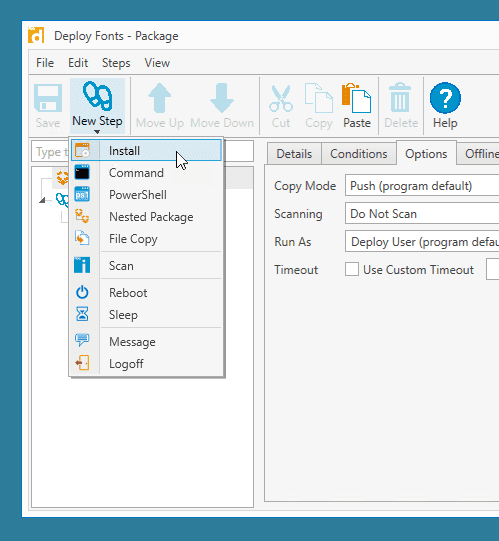Open the File menu
The height and width of the screenshot is (541, 499).
[45, 63]
